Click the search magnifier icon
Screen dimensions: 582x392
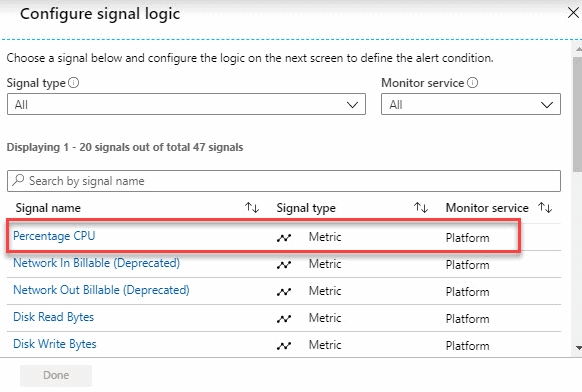pos(18,180)
